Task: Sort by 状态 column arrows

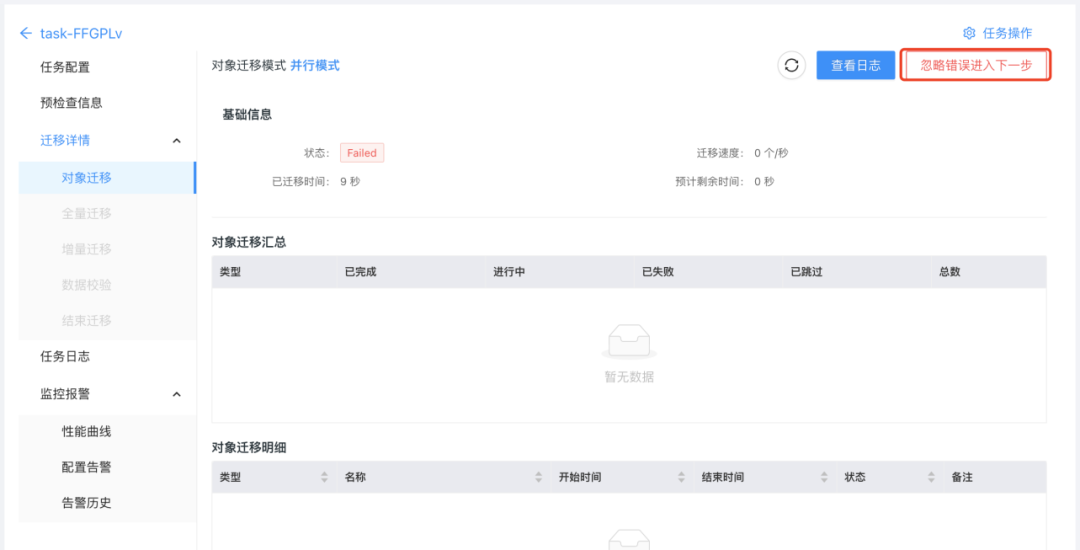Action: point(931,477)
